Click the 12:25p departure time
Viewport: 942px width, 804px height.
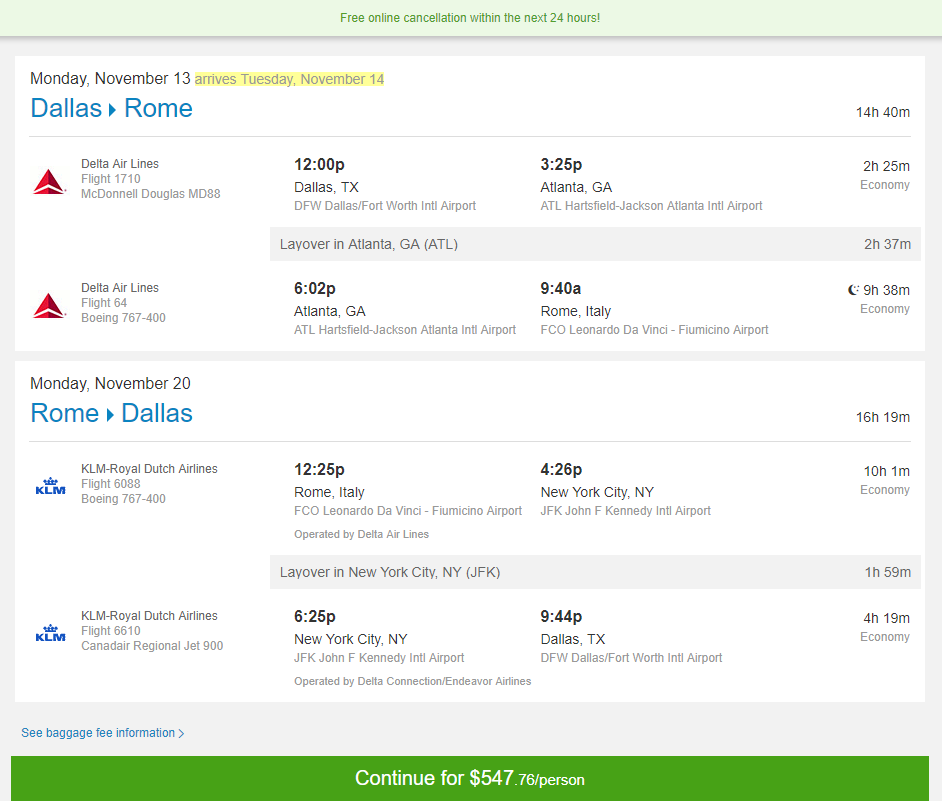[319, 470]
